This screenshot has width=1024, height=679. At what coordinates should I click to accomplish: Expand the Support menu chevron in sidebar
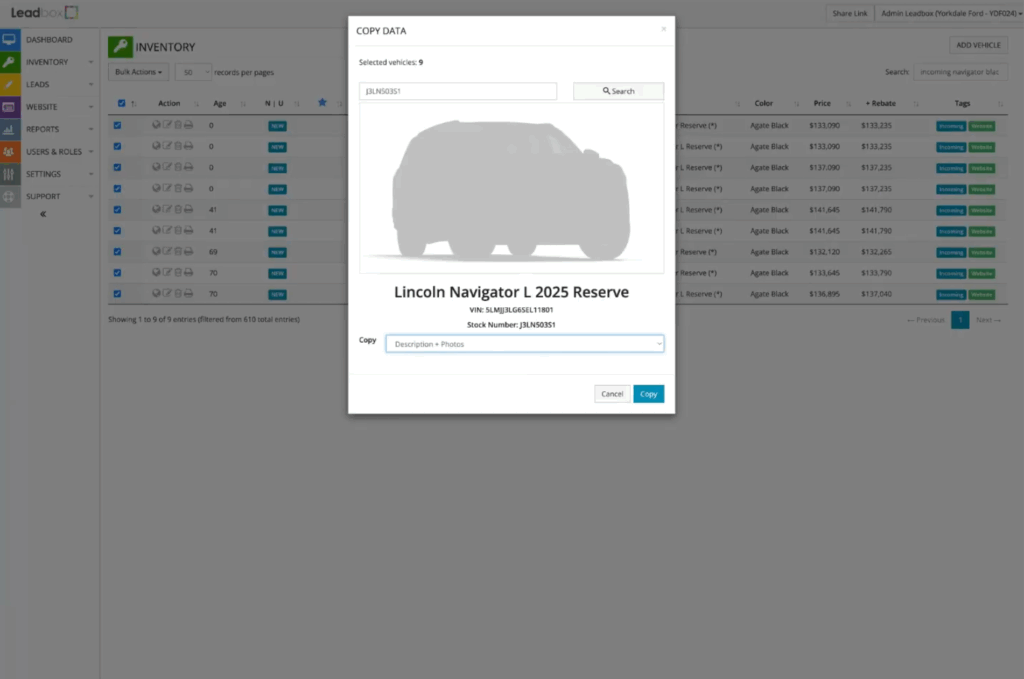coord(91,197)
